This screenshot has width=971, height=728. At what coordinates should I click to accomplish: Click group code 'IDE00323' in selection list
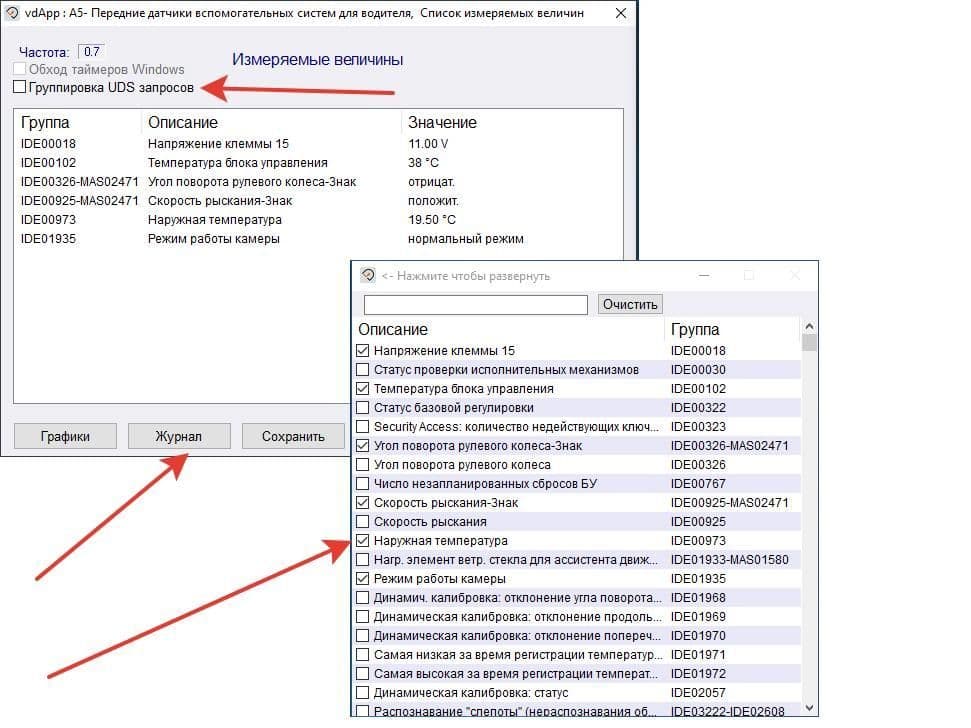698,427
